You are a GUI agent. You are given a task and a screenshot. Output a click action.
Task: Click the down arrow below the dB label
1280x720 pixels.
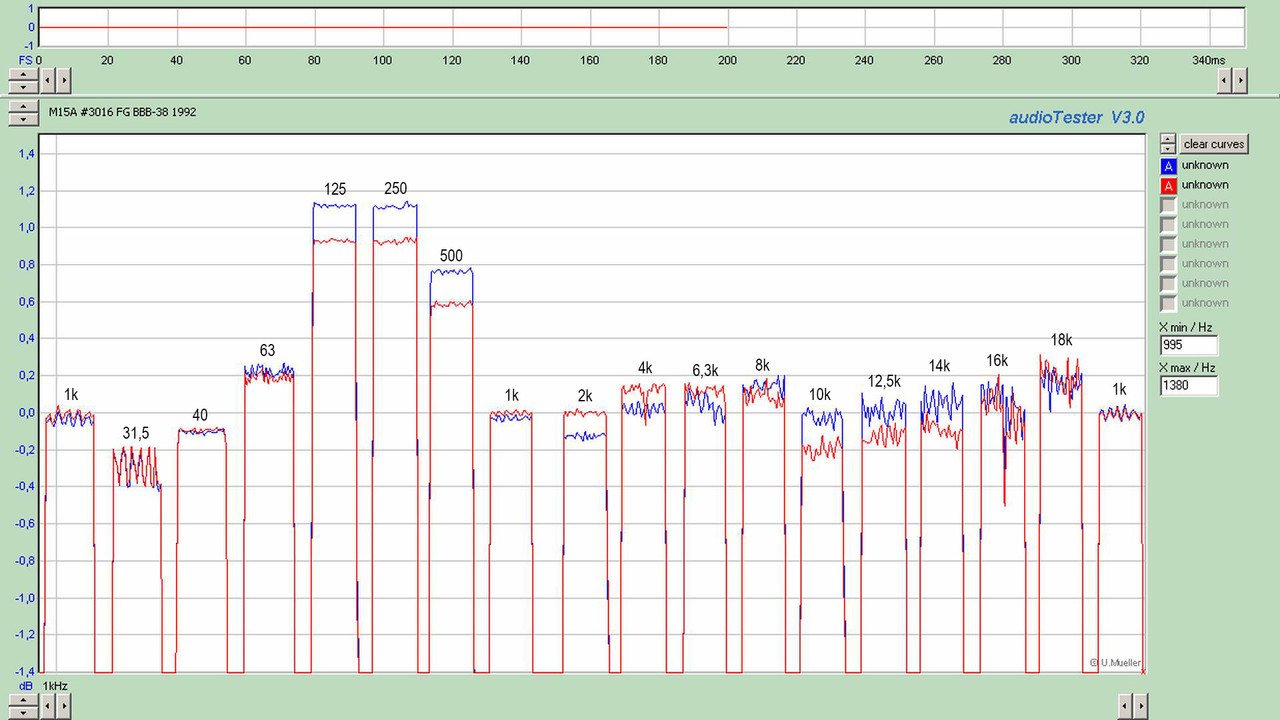click(23, 713)
